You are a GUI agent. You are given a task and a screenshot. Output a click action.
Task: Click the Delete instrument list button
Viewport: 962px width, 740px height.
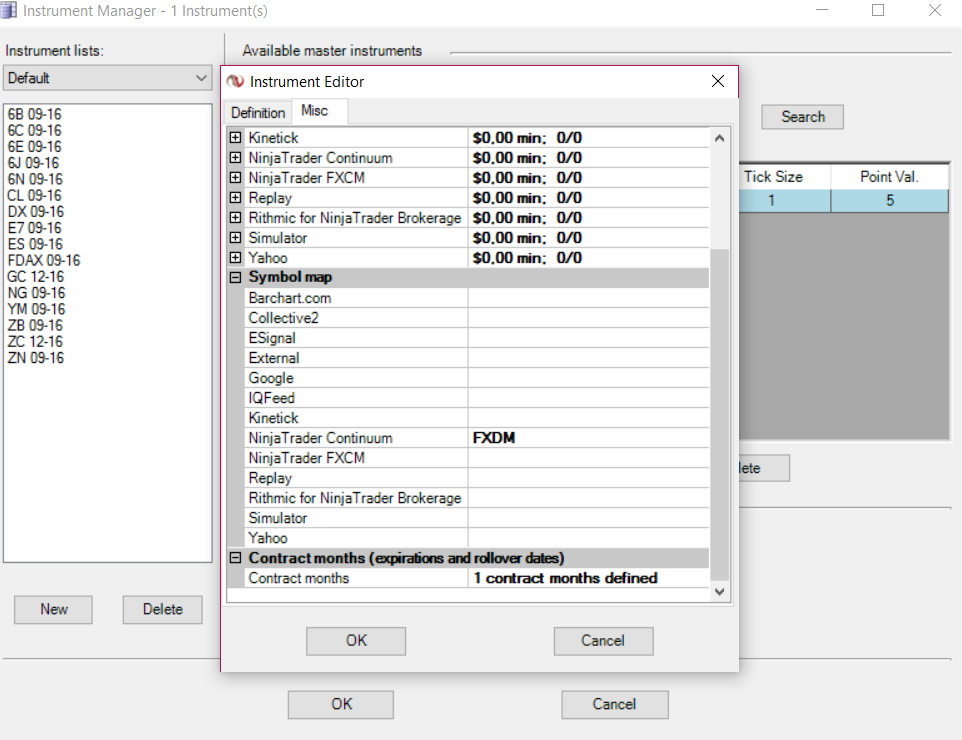163,609
